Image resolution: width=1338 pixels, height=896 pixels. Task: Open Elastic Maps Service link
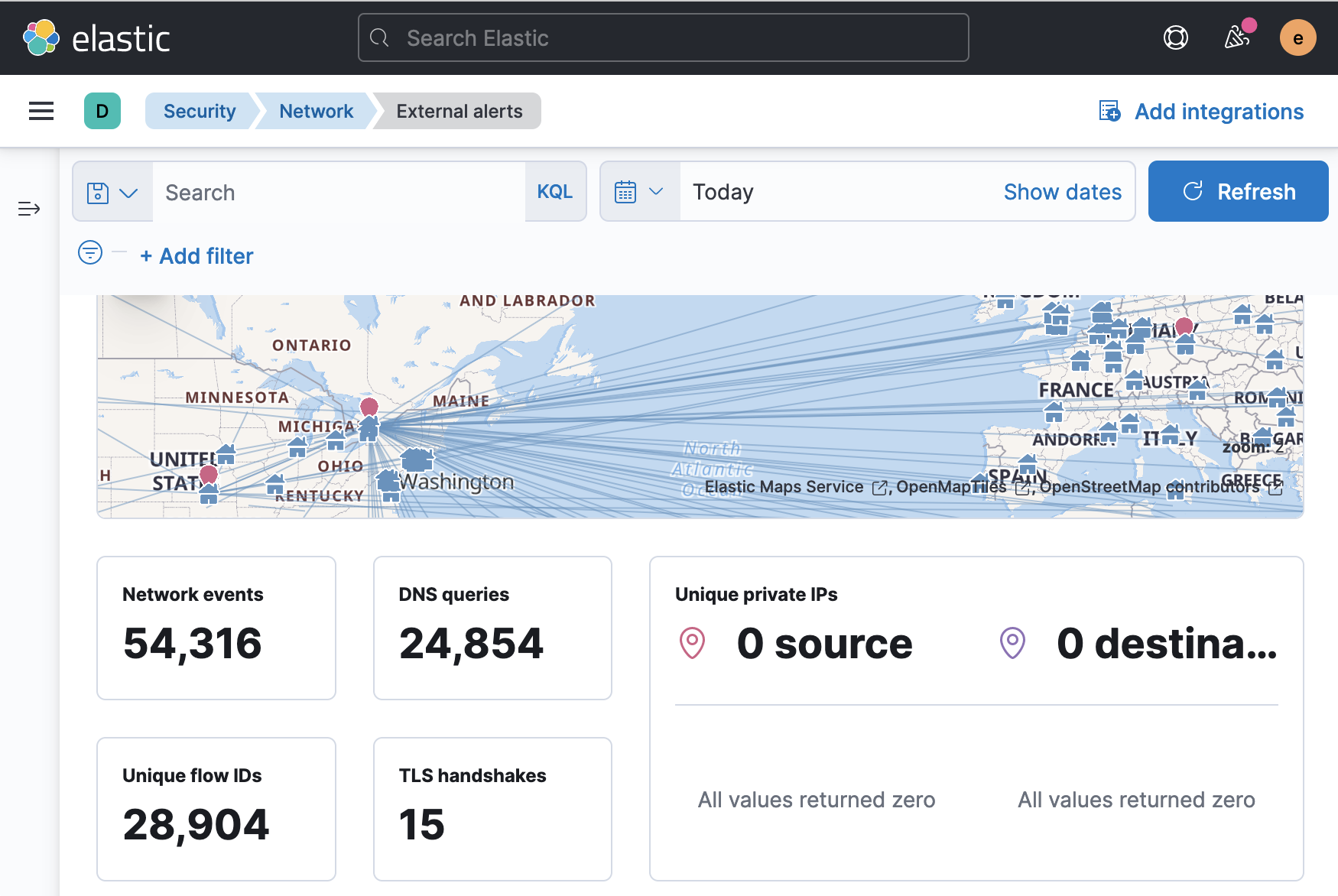point(795,487)
